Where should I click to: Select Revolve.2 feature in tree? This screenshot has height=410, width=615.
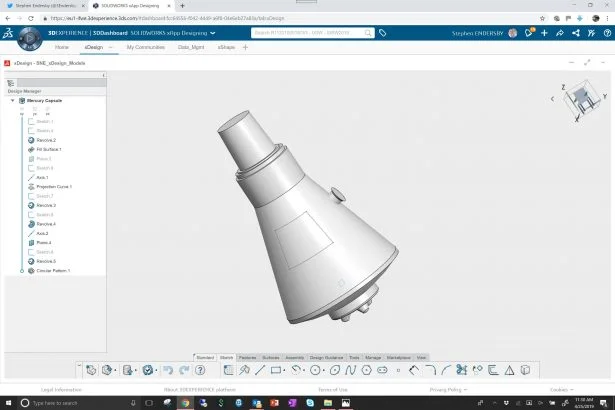tap(46, 140)
